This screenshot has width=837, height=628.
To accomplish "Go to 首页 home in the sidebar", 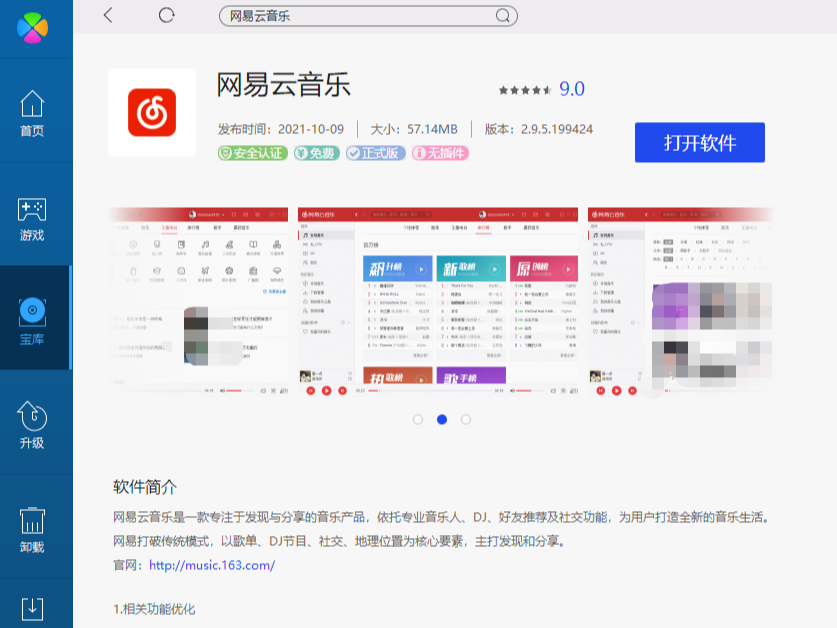I will 32,113.
